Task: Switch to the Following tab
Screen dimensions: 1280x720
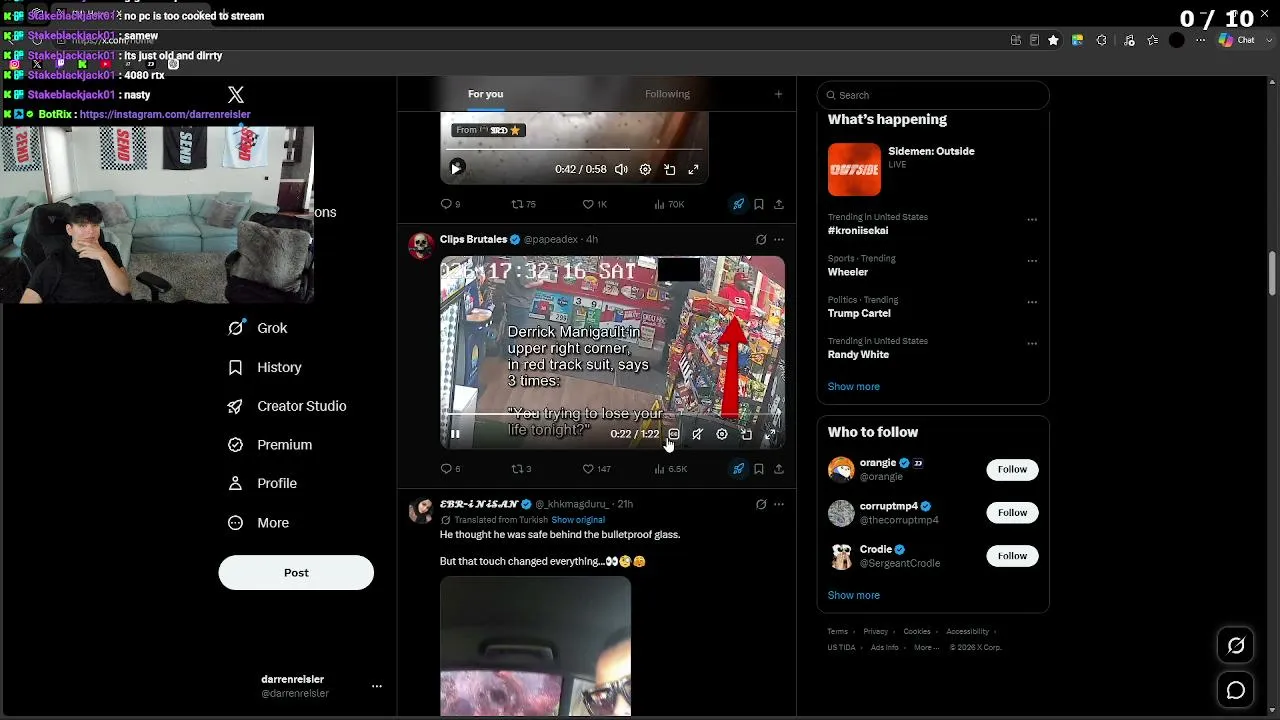Action: (x=667, y=94)
